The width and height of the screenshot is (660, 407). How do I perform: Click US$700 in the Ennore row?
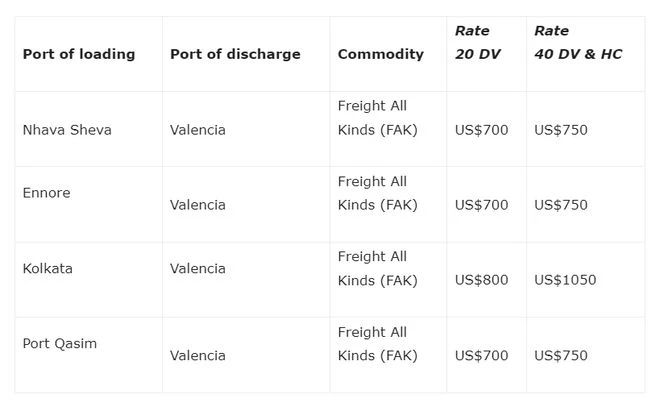point(481,205)
